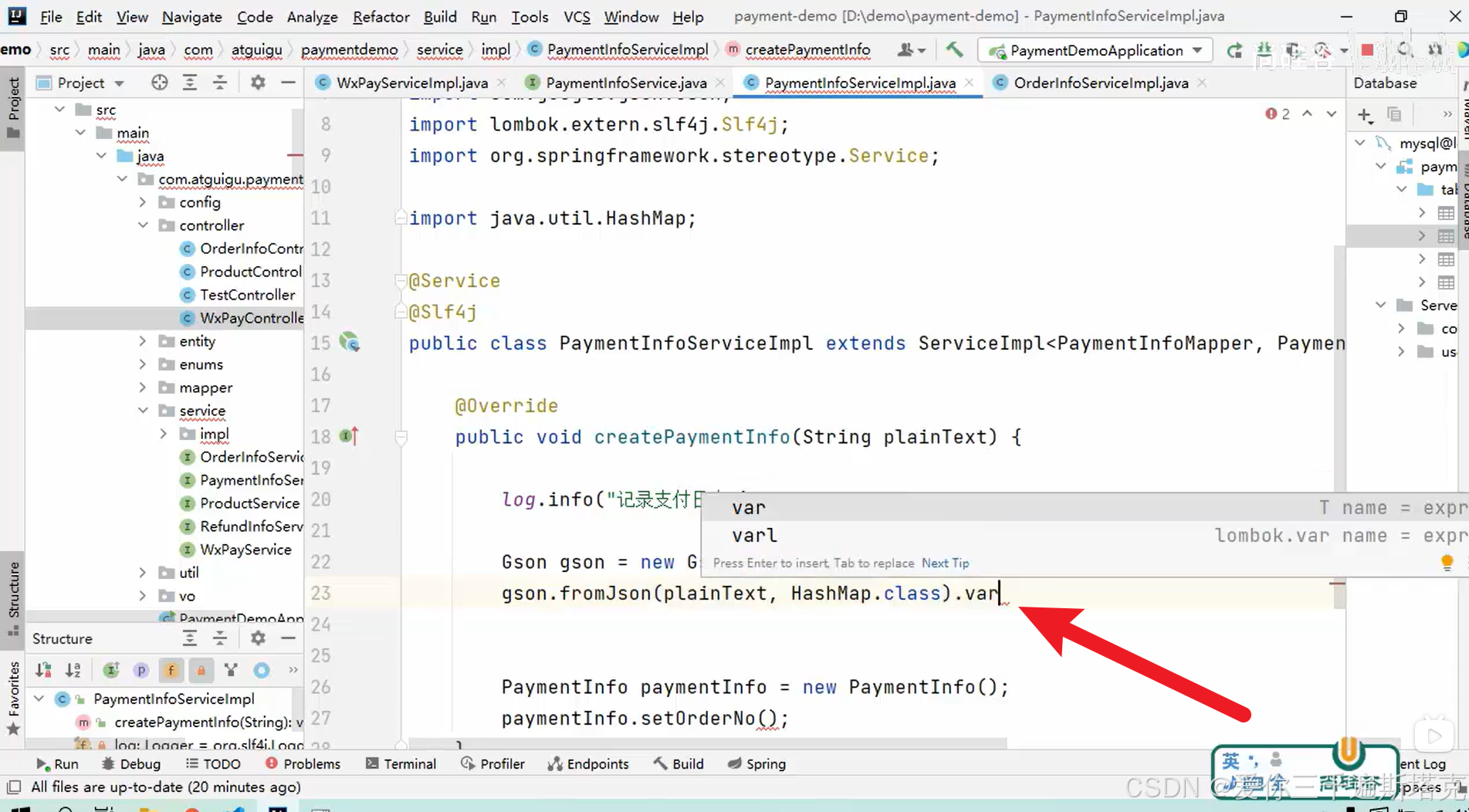Open Project panel settings gear
The image size is (1469, 812).
click(x=258, y=83)
